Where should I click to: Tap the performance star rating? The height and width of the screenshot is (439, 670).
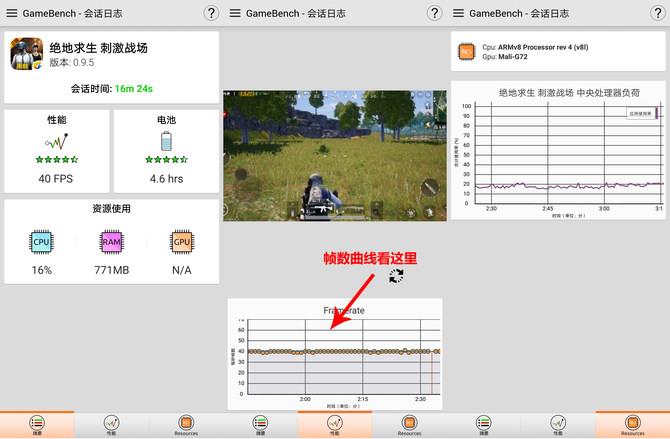[x=56, y=159]
